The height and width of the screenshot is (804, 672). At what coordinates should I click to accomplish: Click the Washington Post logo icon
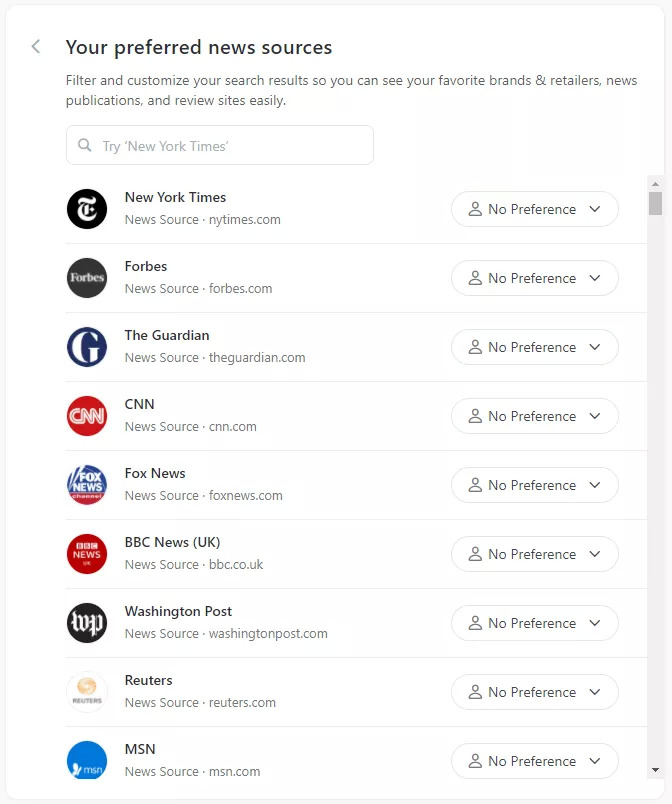pos(87,623)
